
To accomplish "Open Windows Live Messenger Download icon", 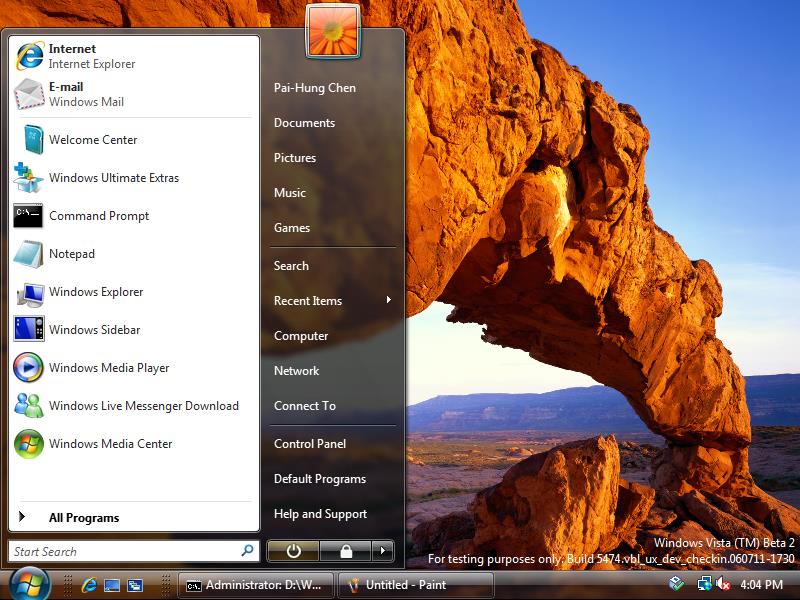I will tap(29, 405).
